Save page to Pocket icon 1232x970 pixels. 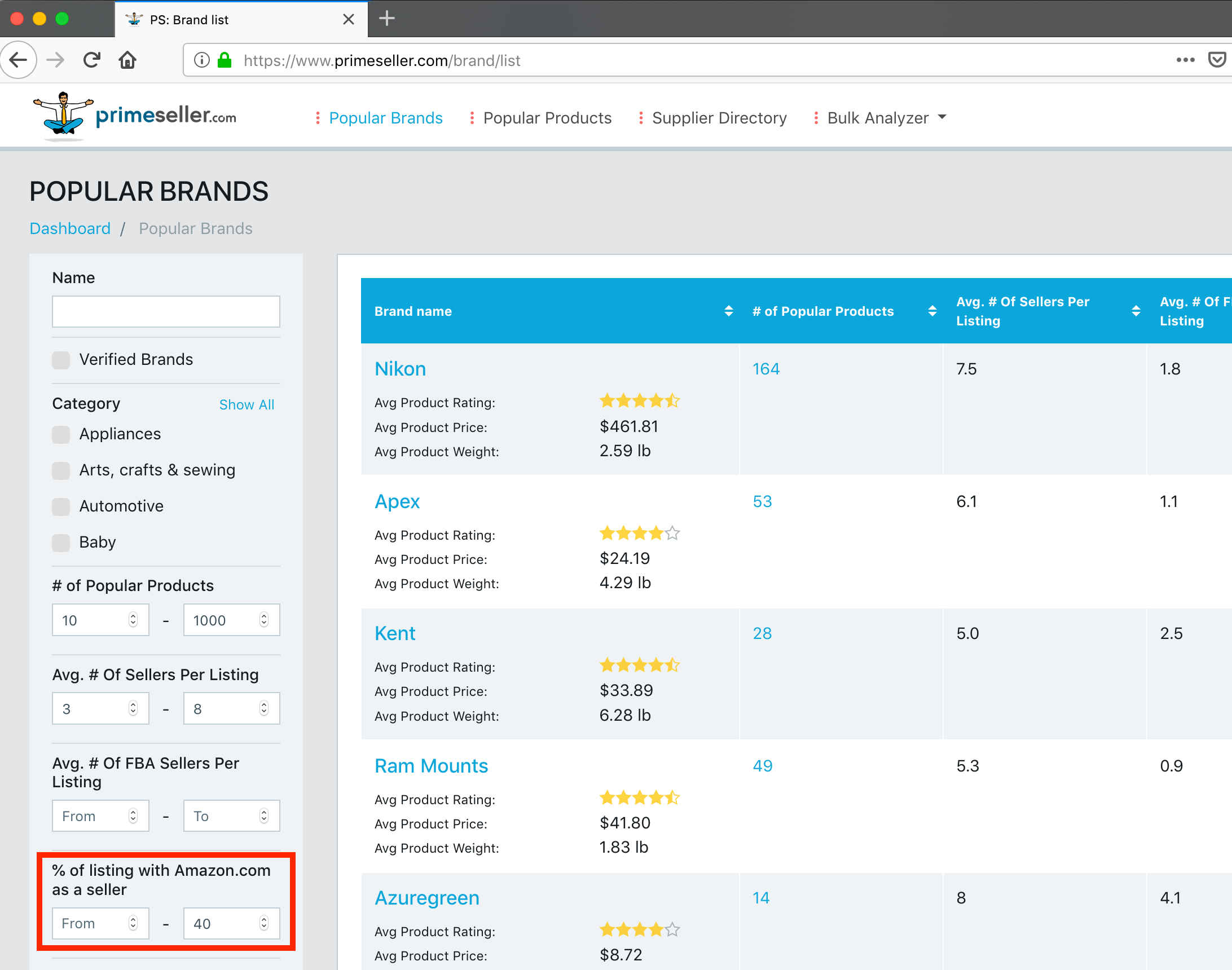tap(1216, 60)
